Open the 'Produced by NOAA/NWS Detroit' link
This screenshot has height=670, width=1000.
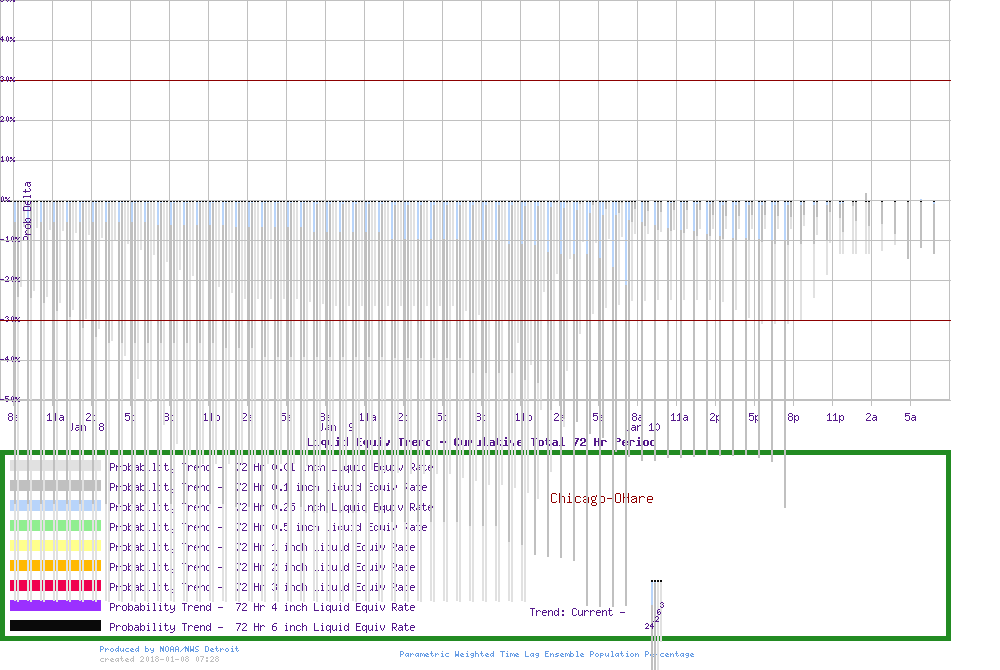[x=169, y=649]
